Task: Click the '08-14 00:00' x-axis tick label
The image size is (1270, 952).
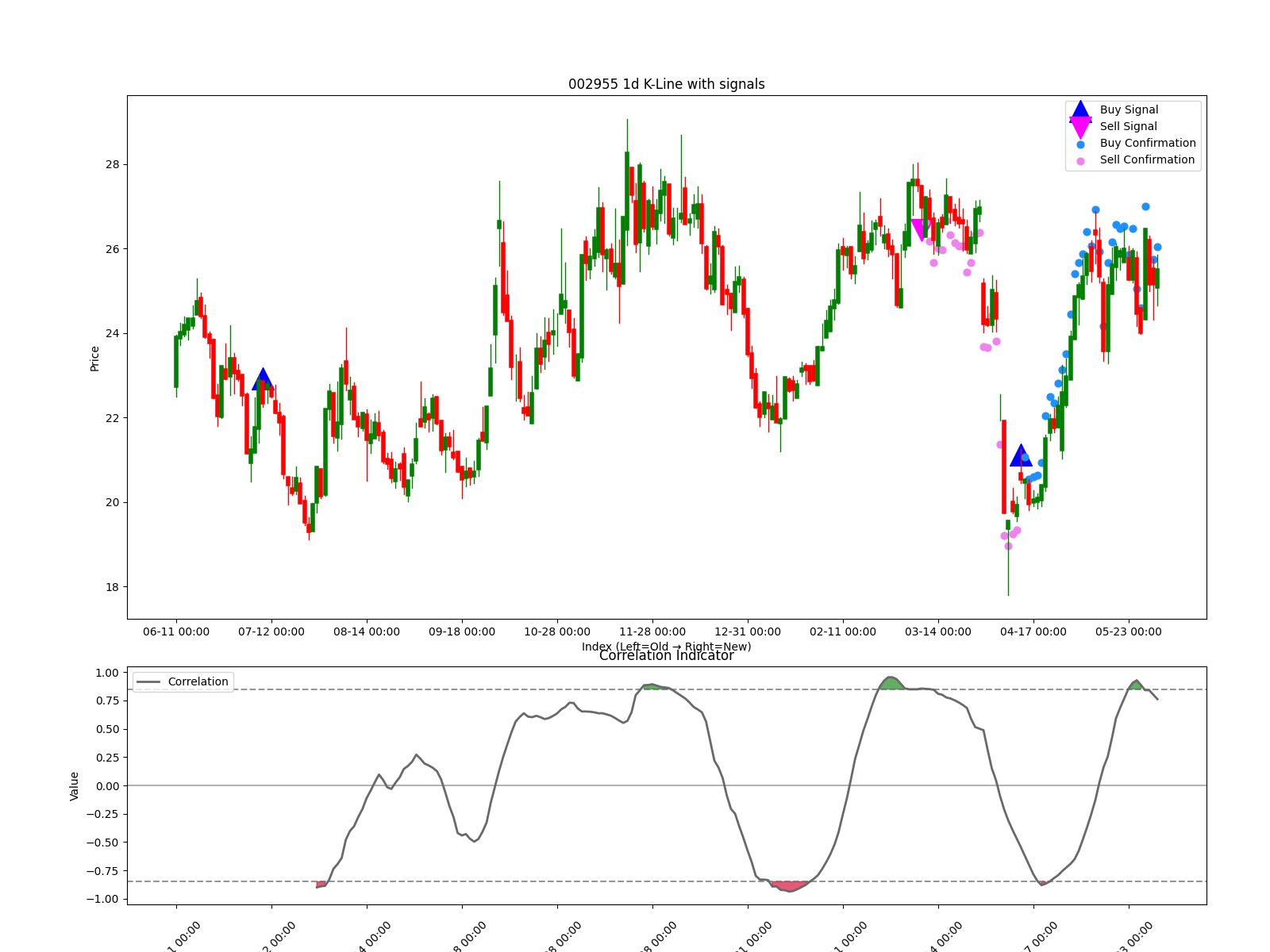Action: click(x=367, y=631)
